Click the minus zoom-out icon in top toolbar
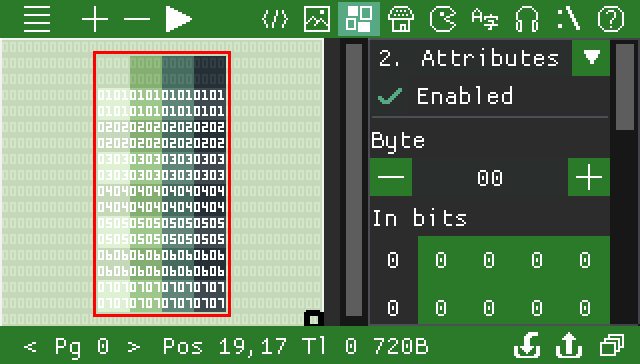Image resolution: width=640 pixels, height=364 pixels. tap(137, 19)
